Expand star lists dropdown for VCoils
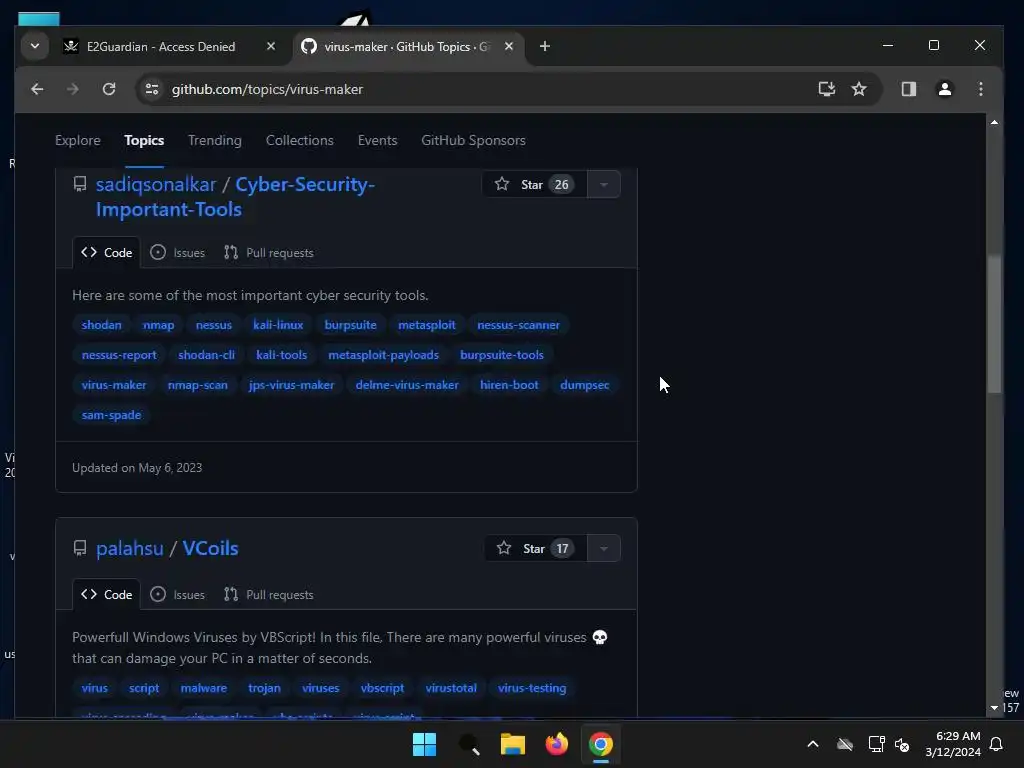 pyautogui.click(x=603, y=549)
